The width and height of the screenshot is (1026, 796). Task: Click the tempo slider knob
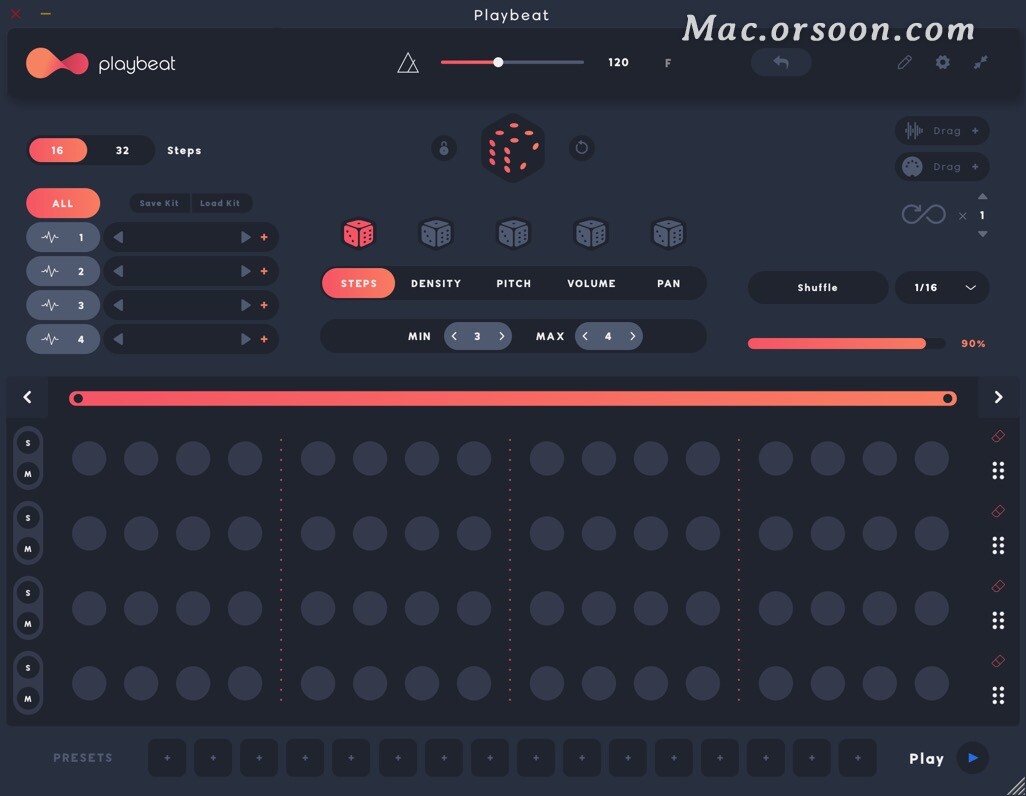(498, 62)
